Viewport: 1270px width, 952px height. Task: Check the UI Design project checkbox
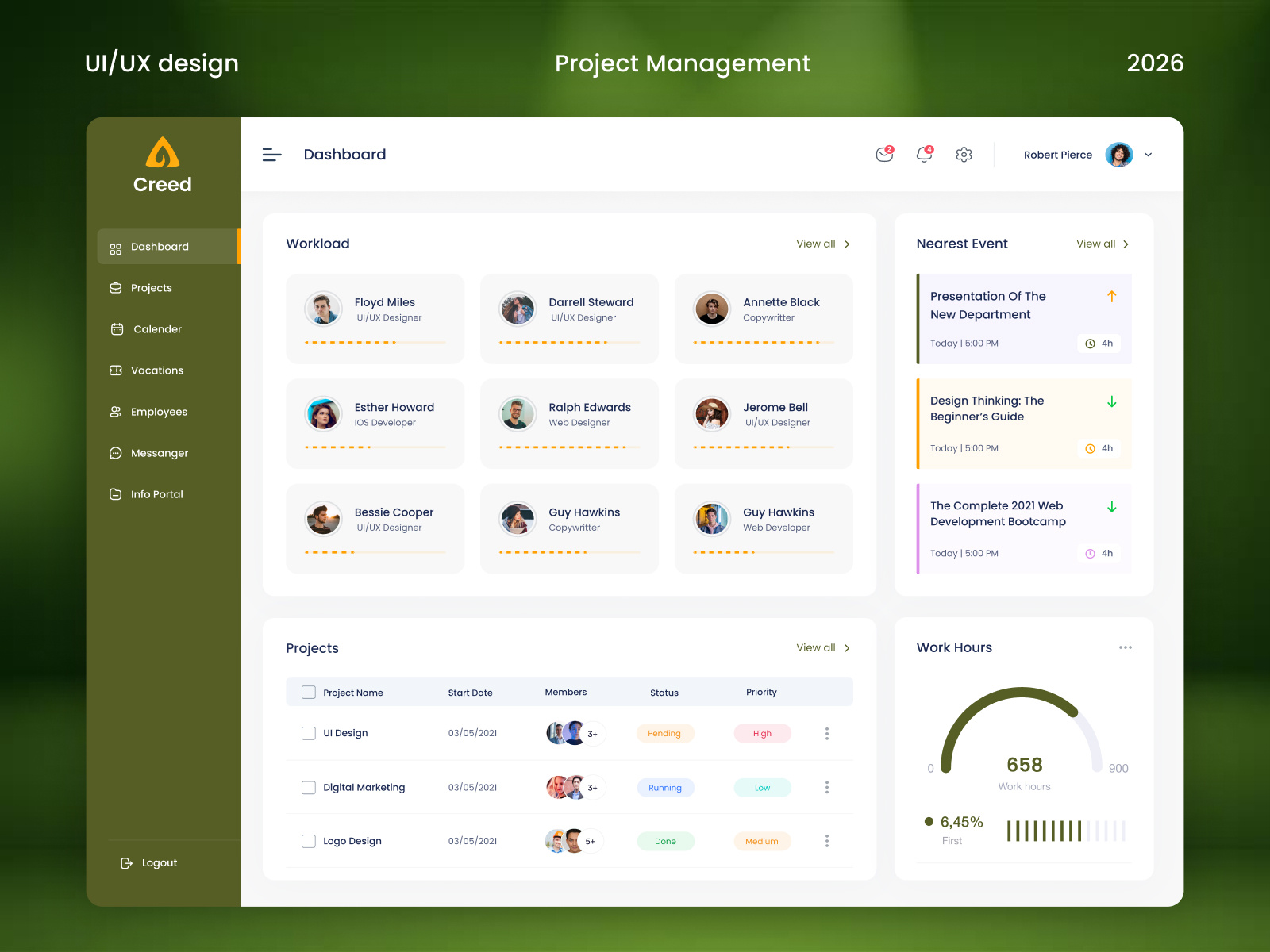(x=308, y=733)
